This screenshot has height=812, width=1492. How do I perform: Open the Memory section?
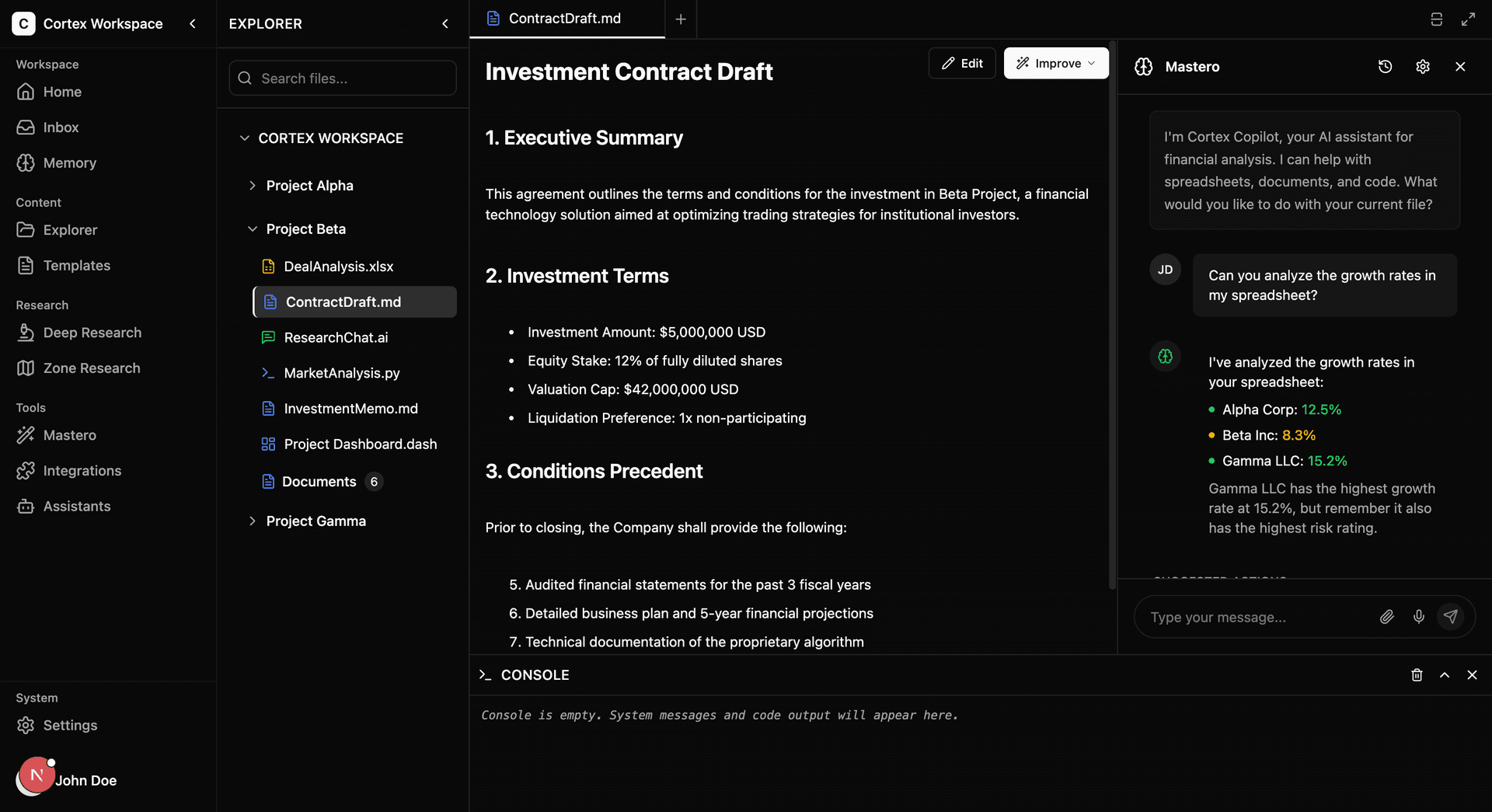tap(69, 163)
